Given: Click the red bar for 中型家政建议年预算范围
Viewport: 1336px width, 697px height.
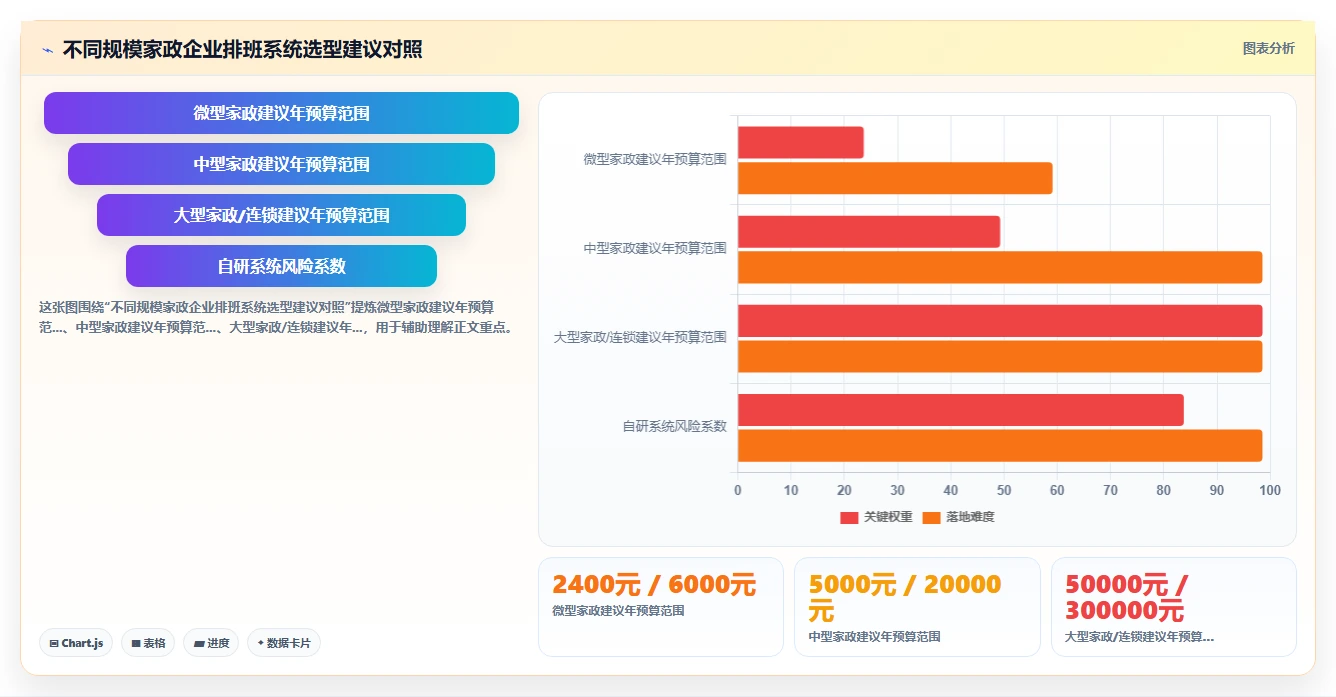Looking at the screenshot, I should tap(869, 231).
